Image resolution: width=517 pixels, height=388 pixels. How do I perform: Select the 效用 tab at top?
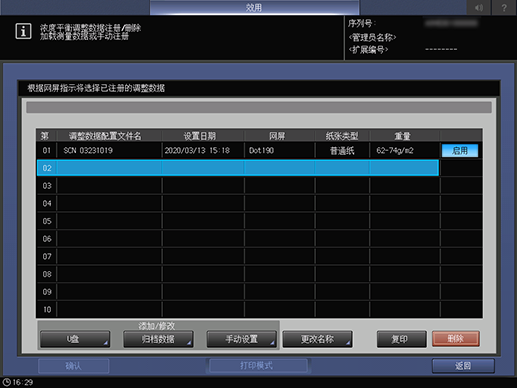pyautogui.click(x=254, y=7)
